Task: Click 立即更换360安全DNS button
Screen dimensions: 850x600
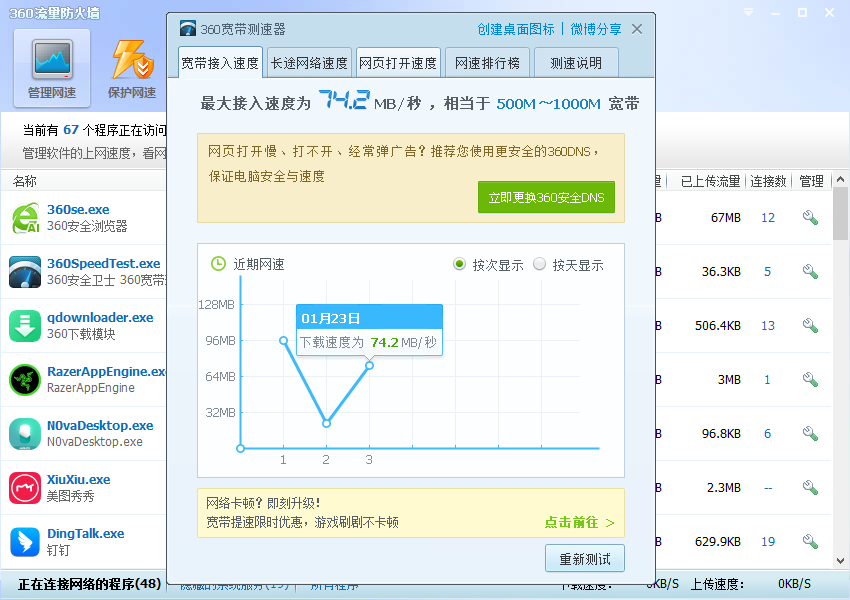Action: 546,197
